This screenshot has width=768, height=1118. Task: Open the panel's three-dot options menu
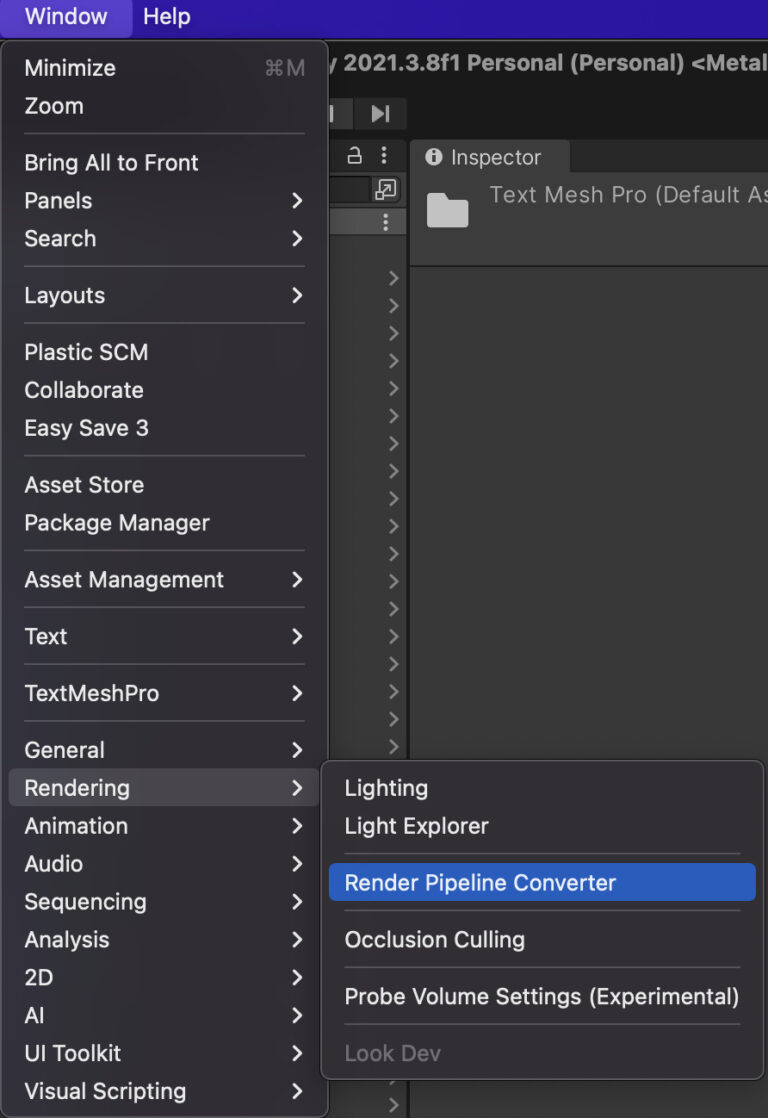[383, 156]
